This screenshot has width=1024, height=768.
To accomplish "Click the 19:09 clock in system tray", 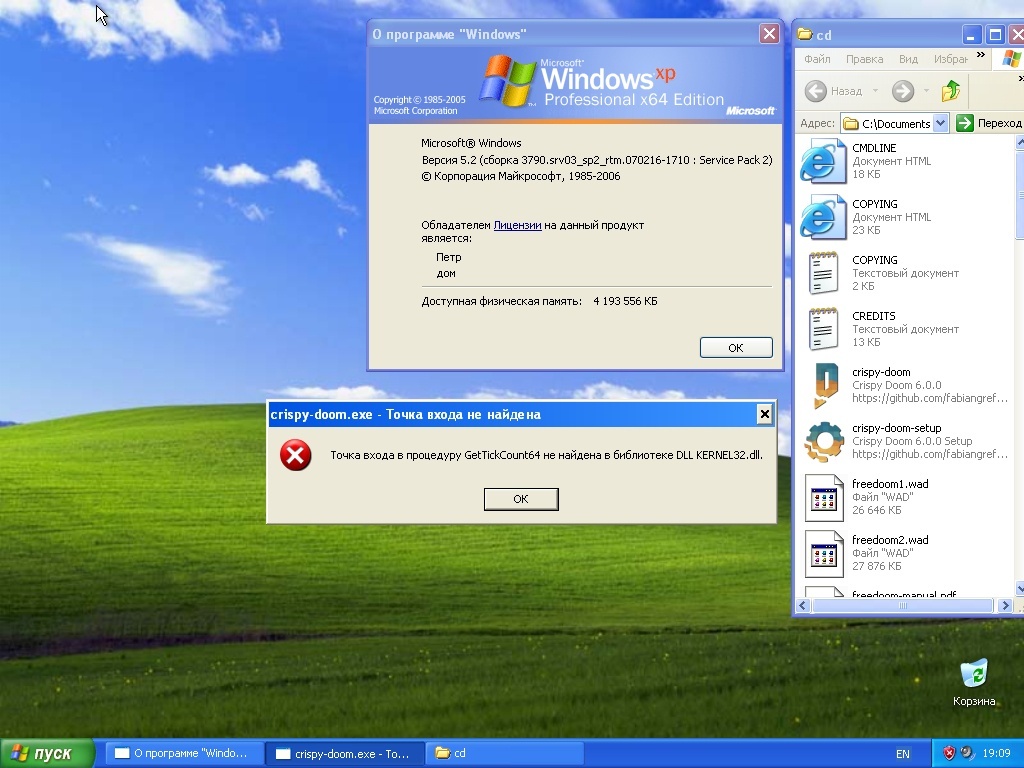I will pos(997,753).
